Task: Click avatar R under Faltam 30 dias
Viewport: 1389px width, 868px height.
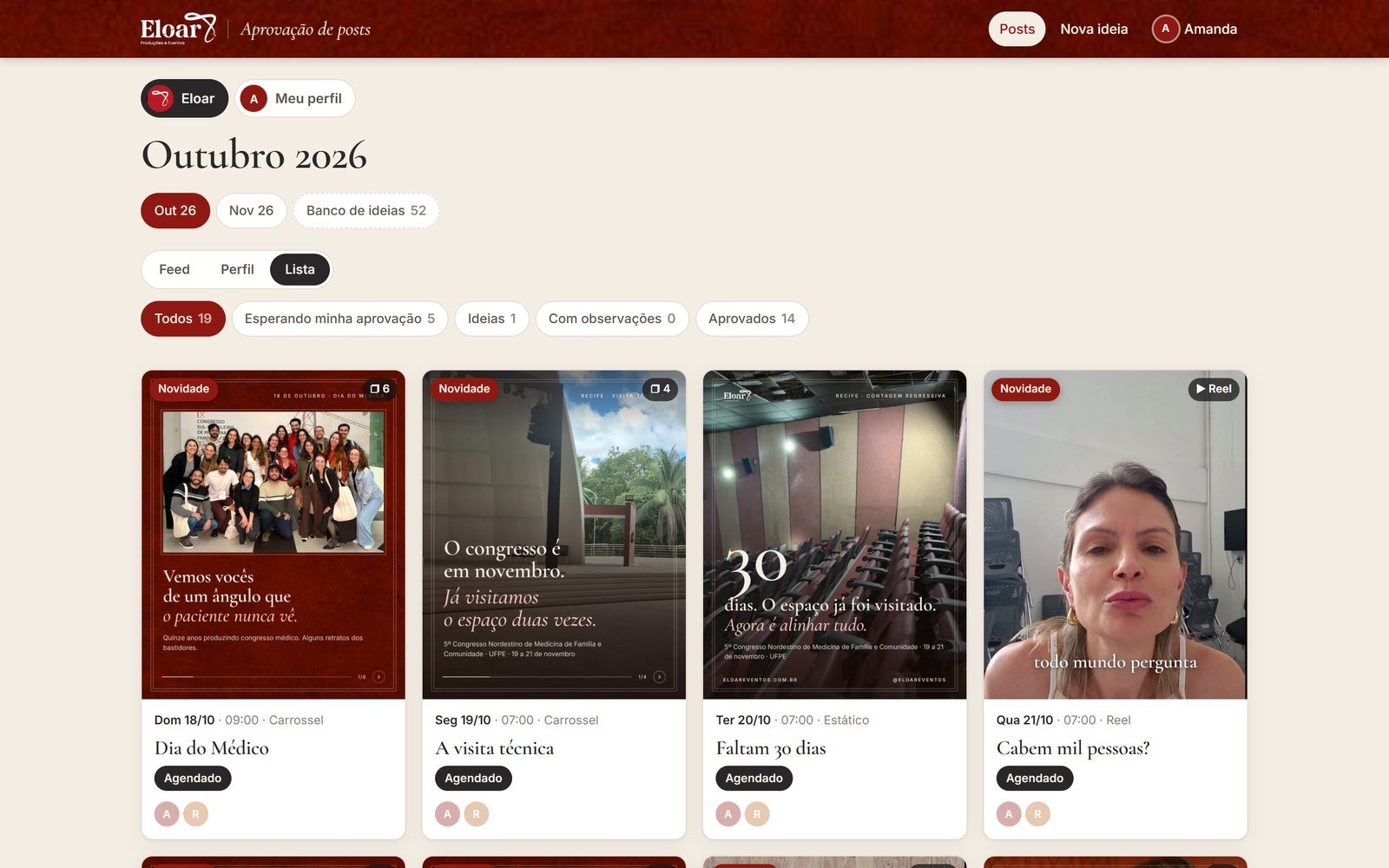Action: click(757, 814)
